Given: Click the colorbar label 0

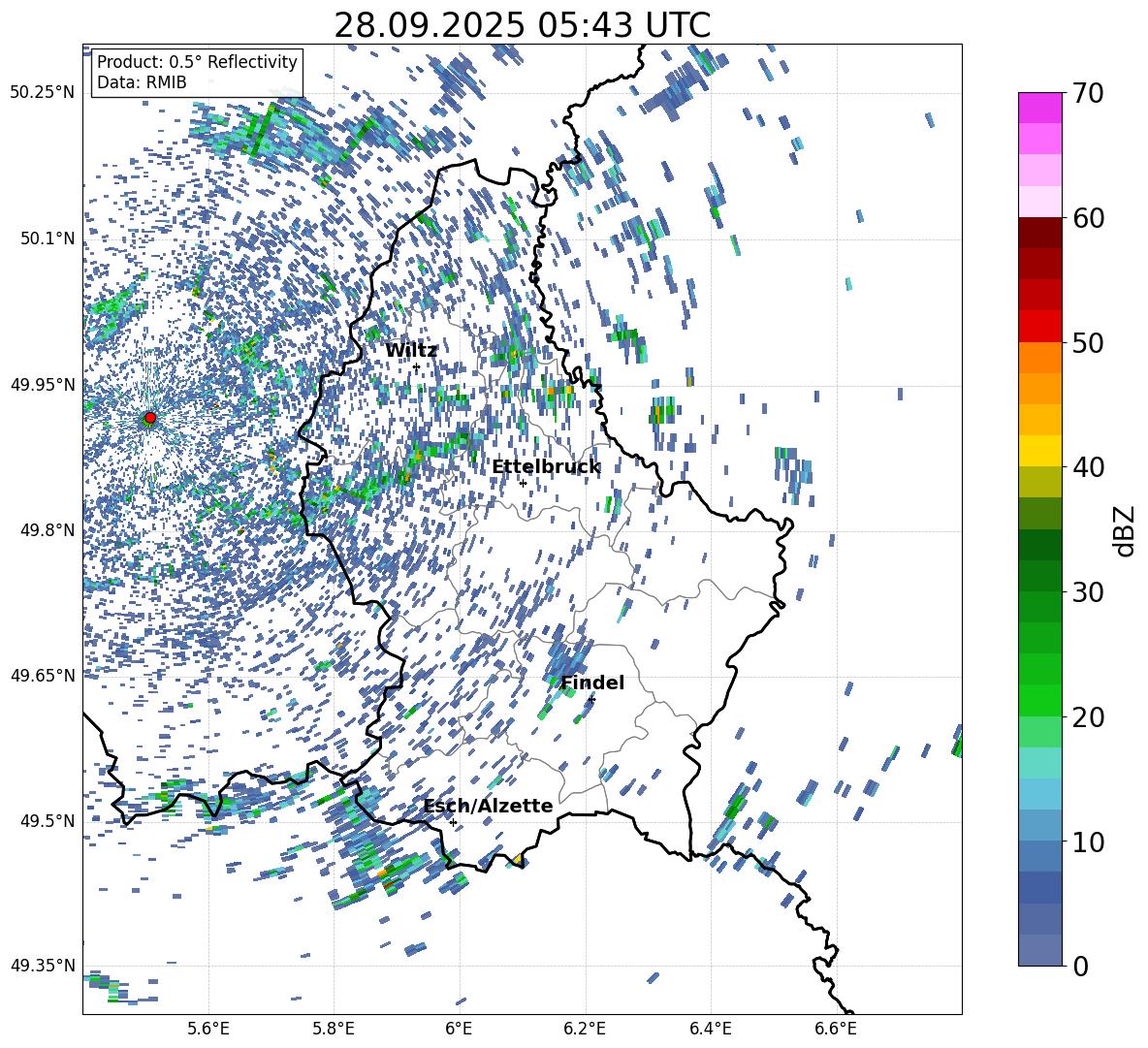Looking at the screenshot, I should pos(1080,967).
